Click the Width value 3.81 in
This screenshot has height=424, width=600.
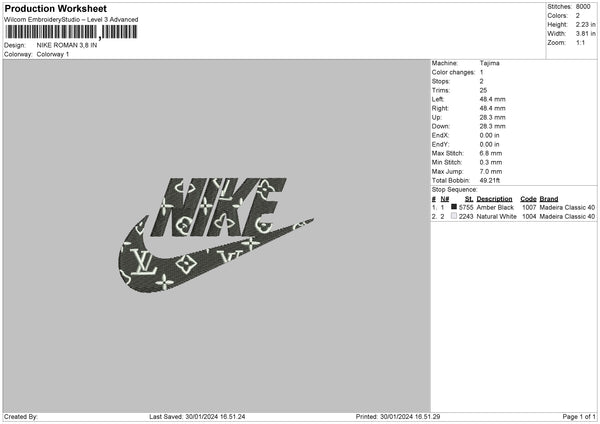[585, 34]
